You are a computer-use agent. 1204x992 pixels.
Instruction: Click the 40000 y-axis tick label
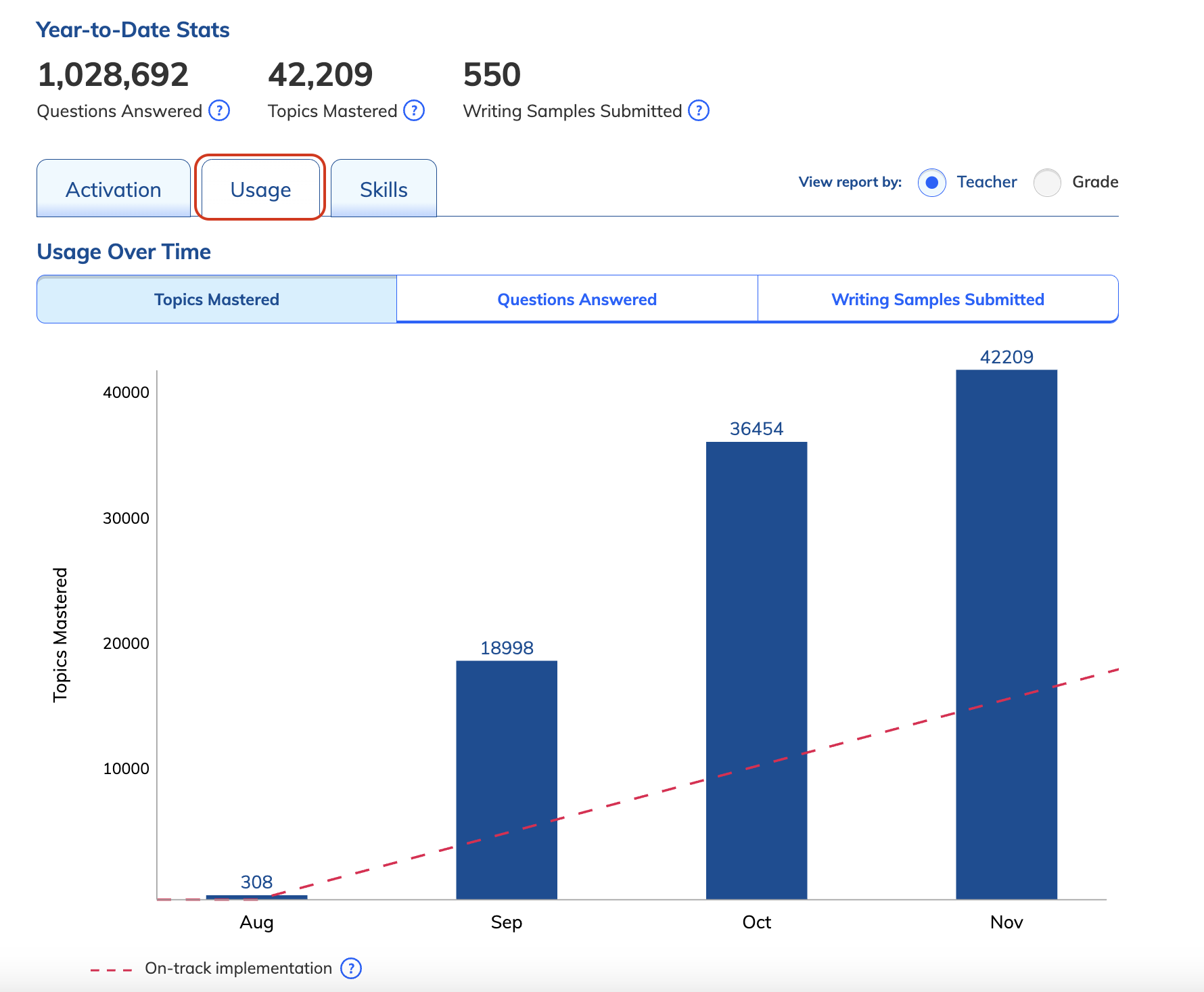[126, 392]
